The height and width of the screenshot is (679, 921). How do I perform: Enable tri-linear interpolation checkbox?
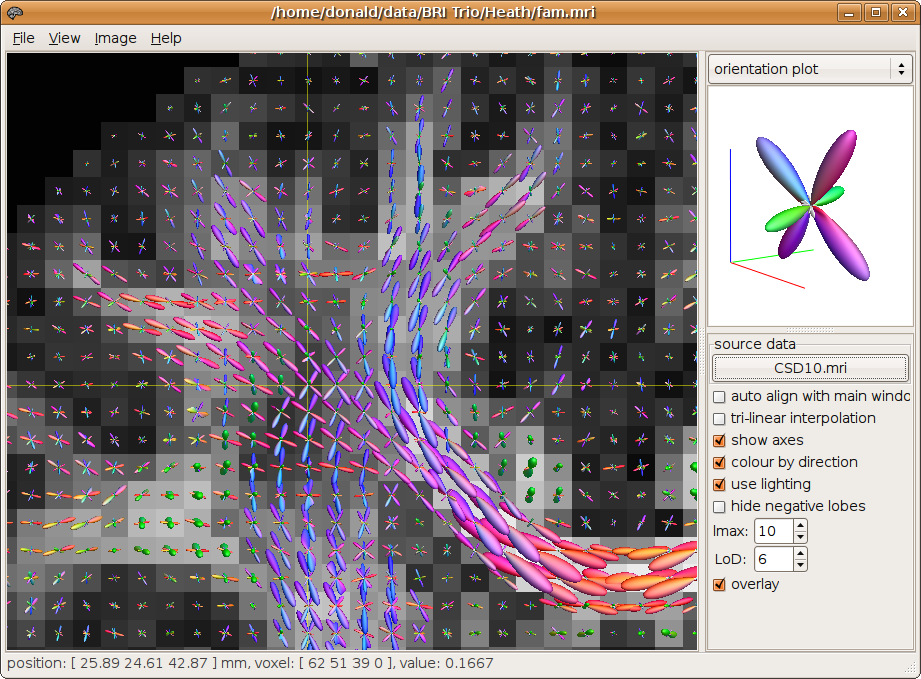[x=719, y=418]
